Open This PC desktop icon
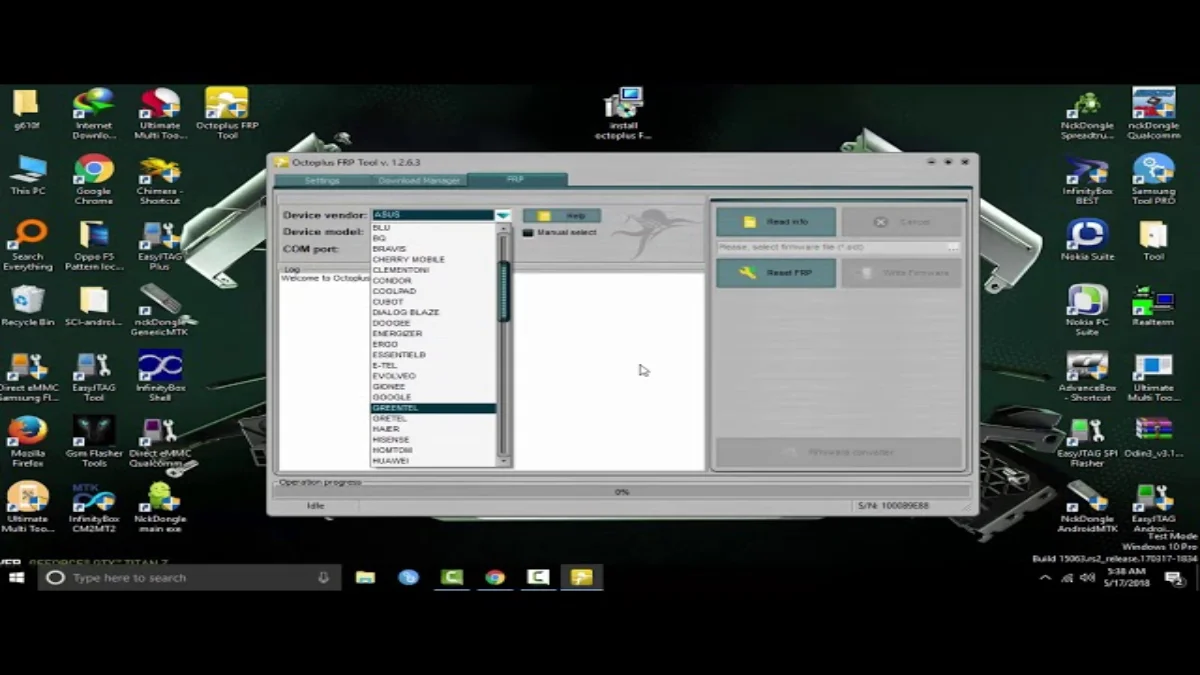The image size is (1200, 675). tap(27, 174)
